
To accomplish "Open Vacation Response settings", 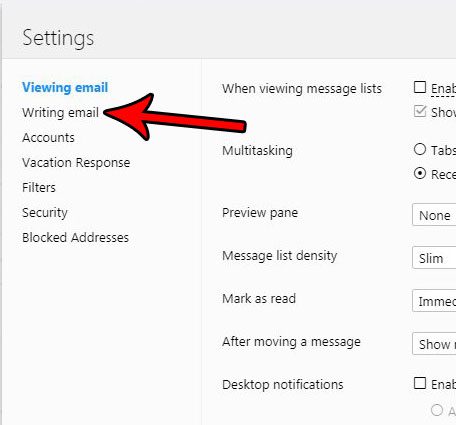I will point(76,163).
